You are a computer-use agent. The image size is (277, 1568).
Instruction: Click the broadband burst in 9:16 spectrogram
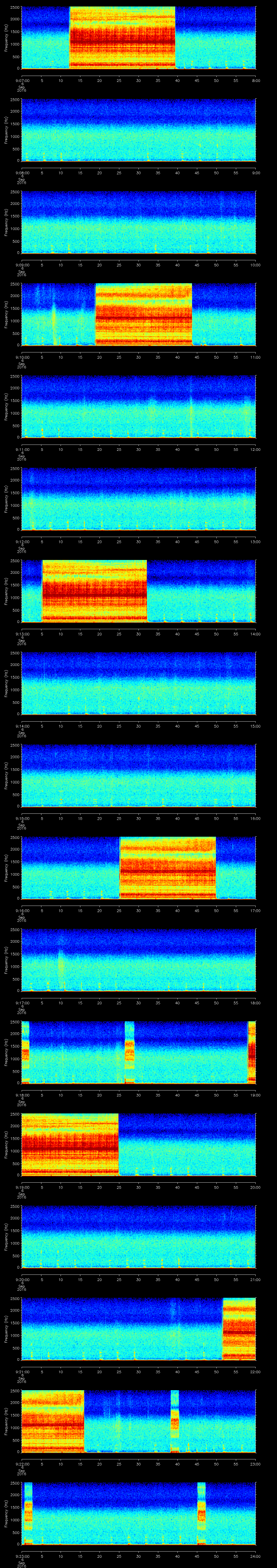click(168, 868)
